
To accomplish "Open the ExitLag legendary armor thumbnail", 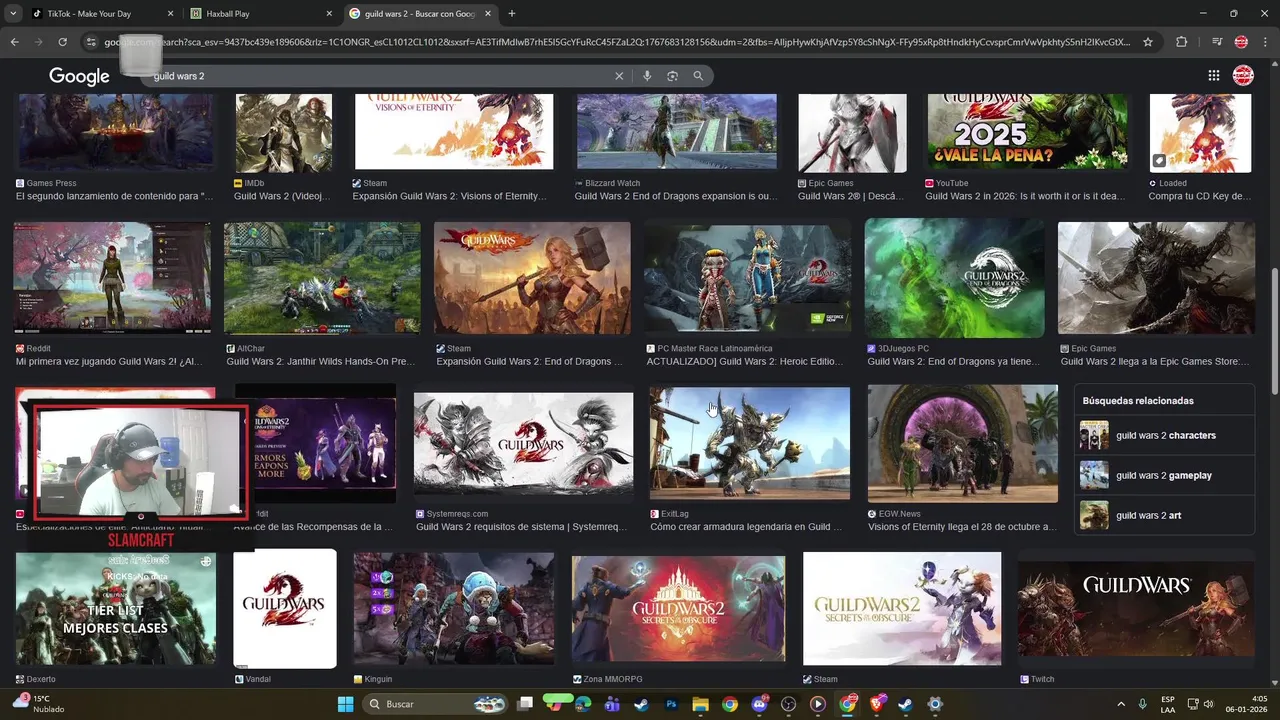I will 750,443.
